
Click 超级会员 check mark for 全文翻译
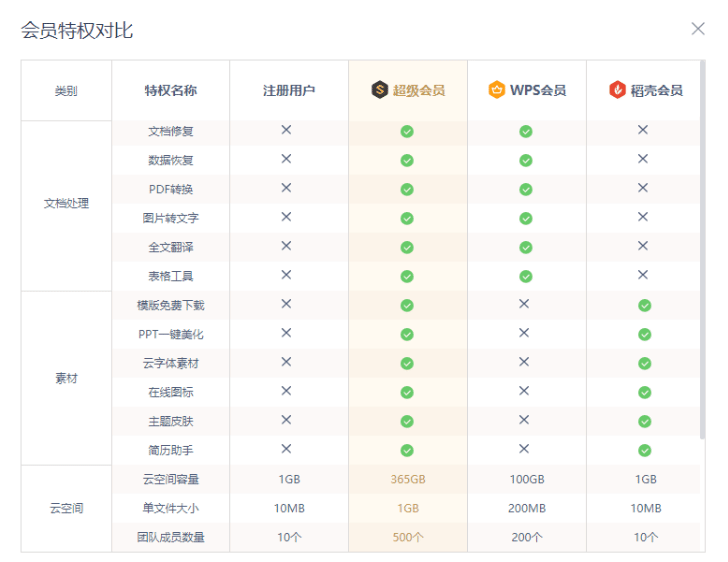click(x=407, y=248)
